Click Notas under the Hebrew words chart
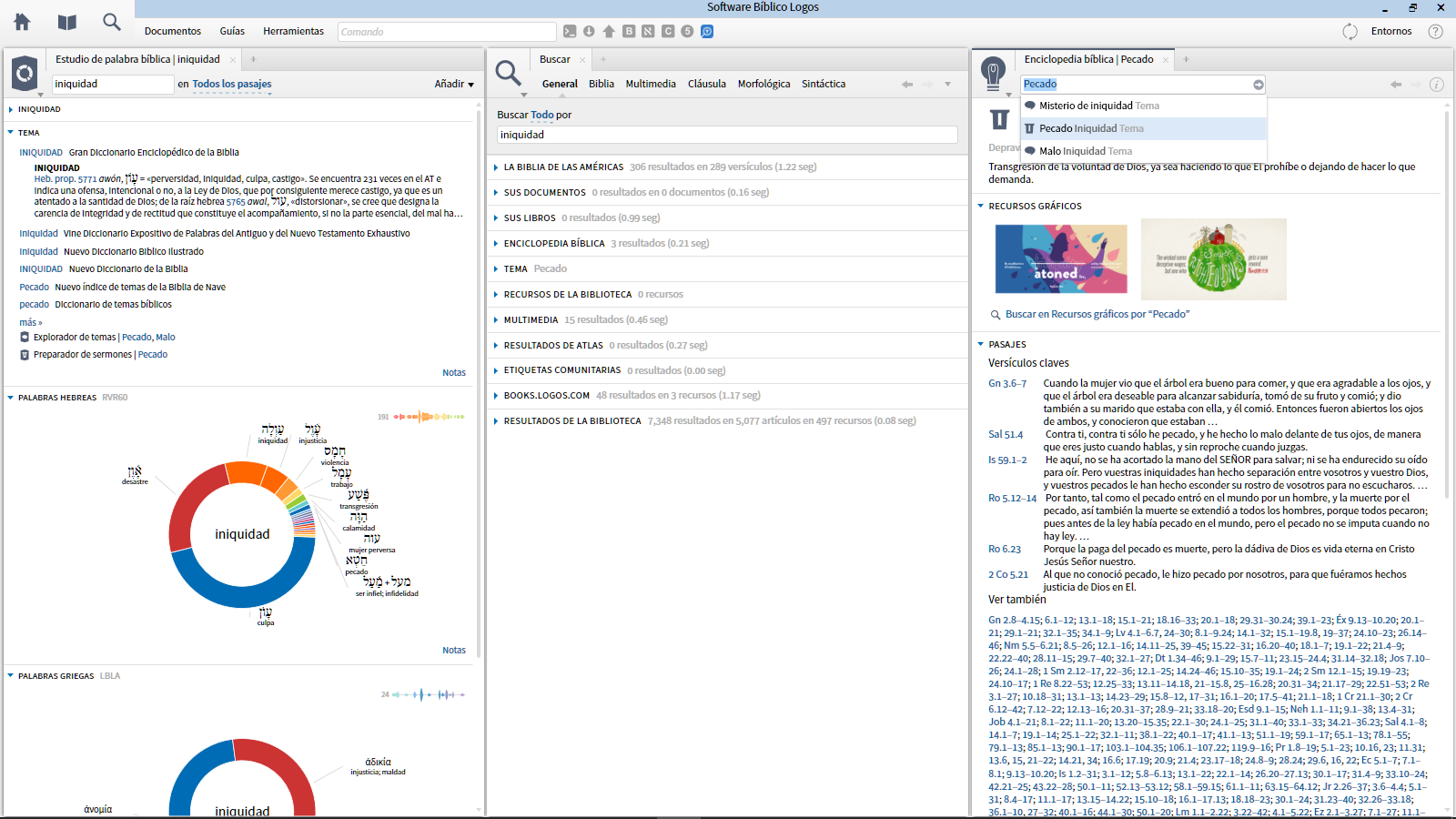Viewport: 1456px width, 819px height. coord(454,651)
